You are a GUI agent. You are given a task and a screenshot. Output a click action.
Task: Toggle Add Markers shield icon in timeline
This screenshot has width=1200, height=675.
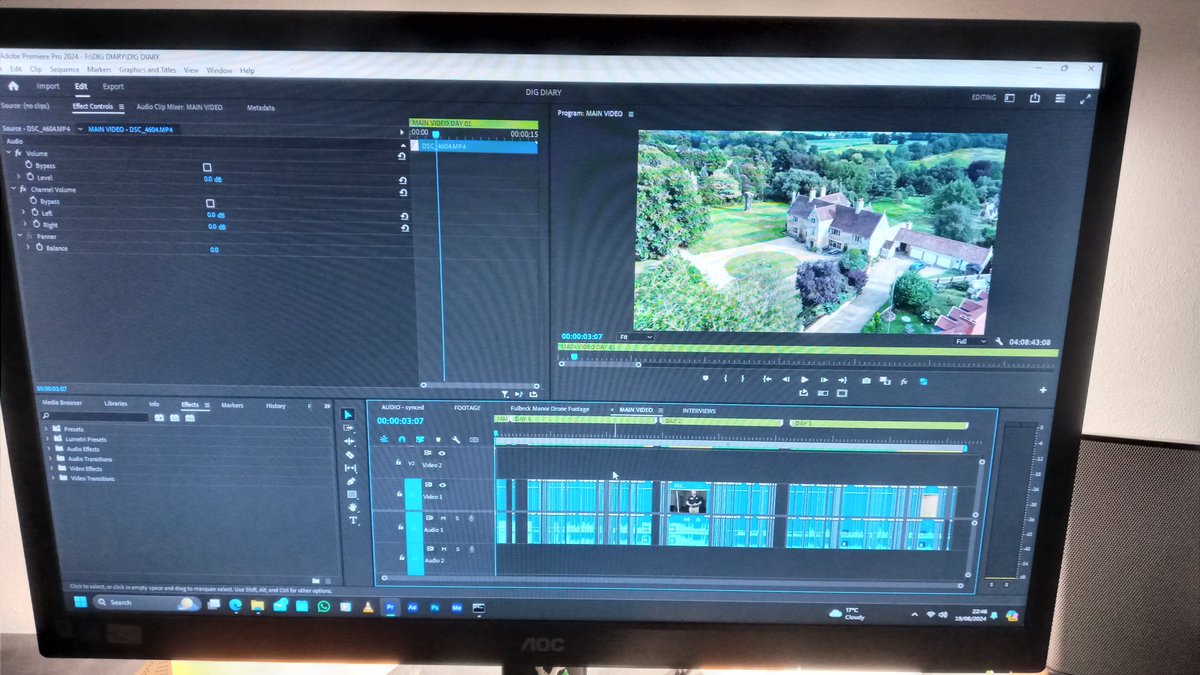tap(438, 439)
